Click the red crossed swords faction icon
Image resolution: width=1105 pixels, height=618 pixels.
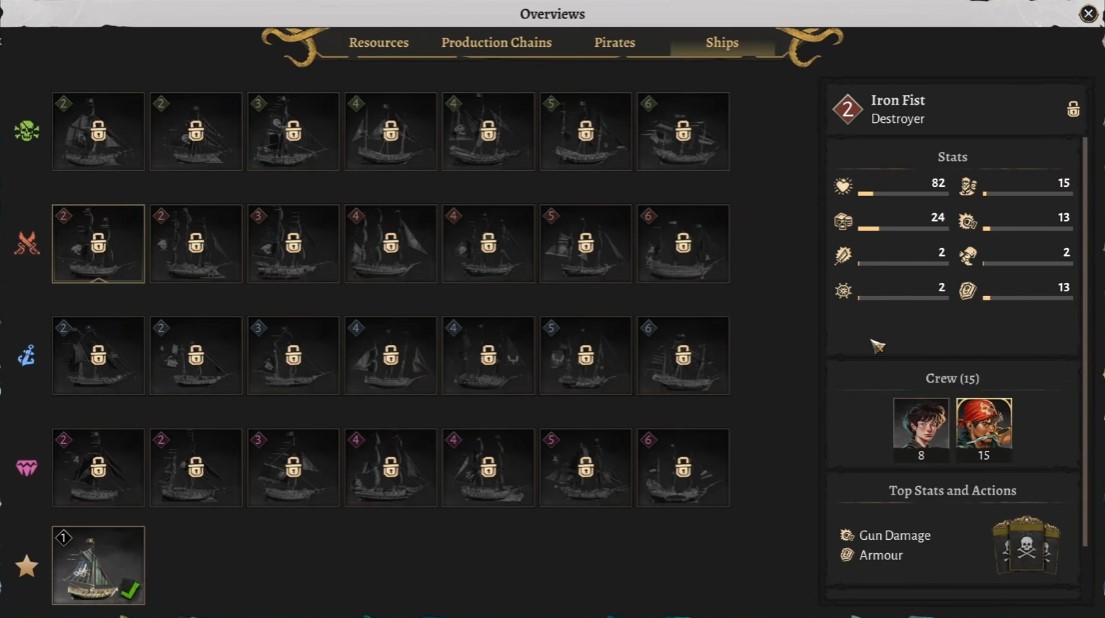27,243
